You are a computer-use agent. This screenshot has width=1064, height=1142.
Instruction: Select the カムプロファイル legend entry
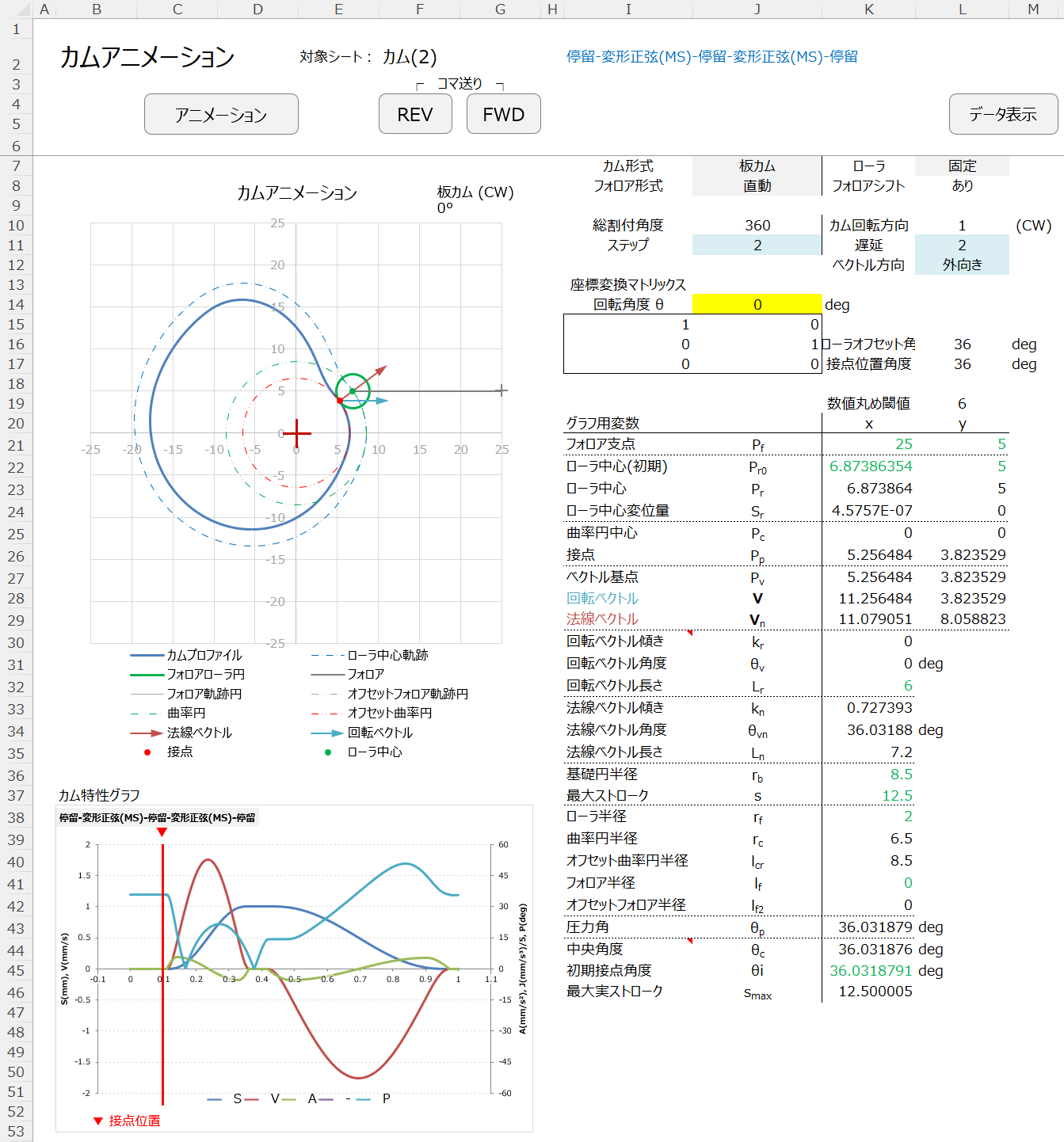point(186,655)
